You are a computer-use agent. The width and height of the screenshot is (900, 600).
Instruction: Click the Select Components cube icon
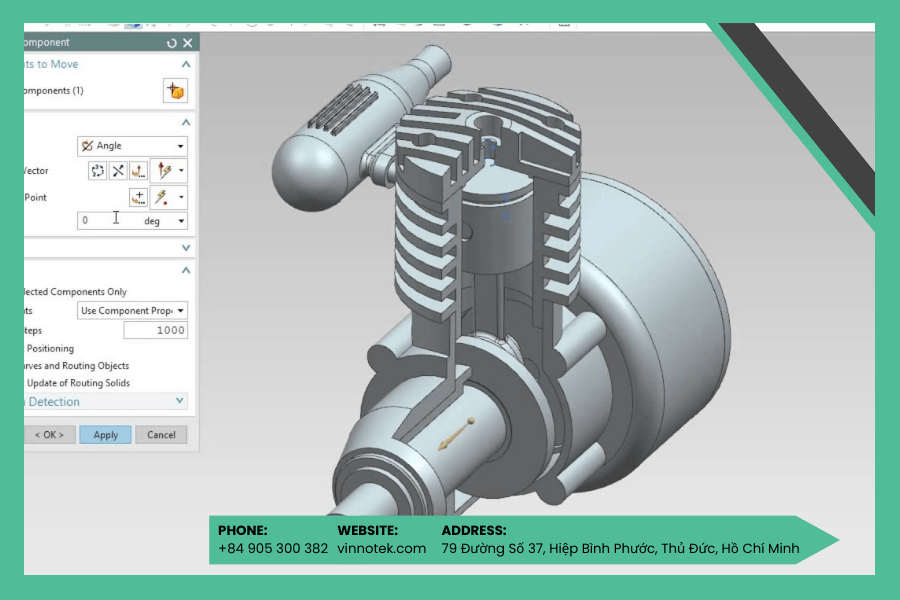pyautogui.click(x=175, y=91)
